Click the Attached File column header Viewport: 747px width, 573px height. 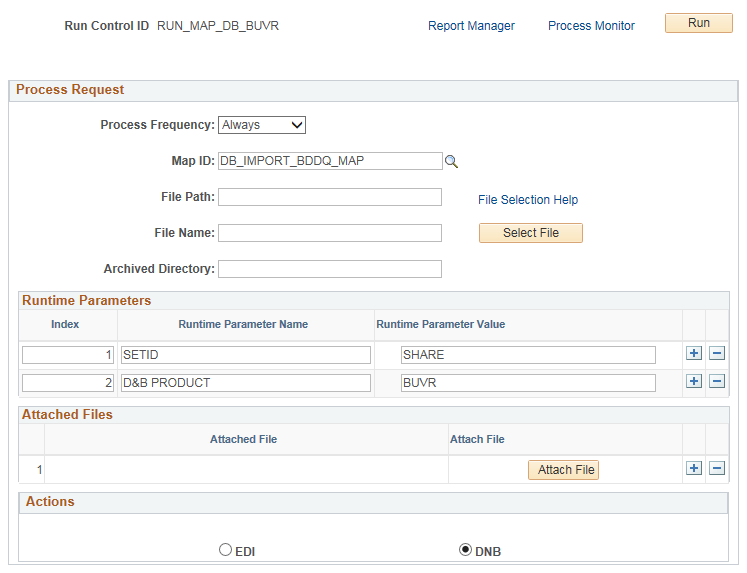pyautogui.click(x=243, y=439)
